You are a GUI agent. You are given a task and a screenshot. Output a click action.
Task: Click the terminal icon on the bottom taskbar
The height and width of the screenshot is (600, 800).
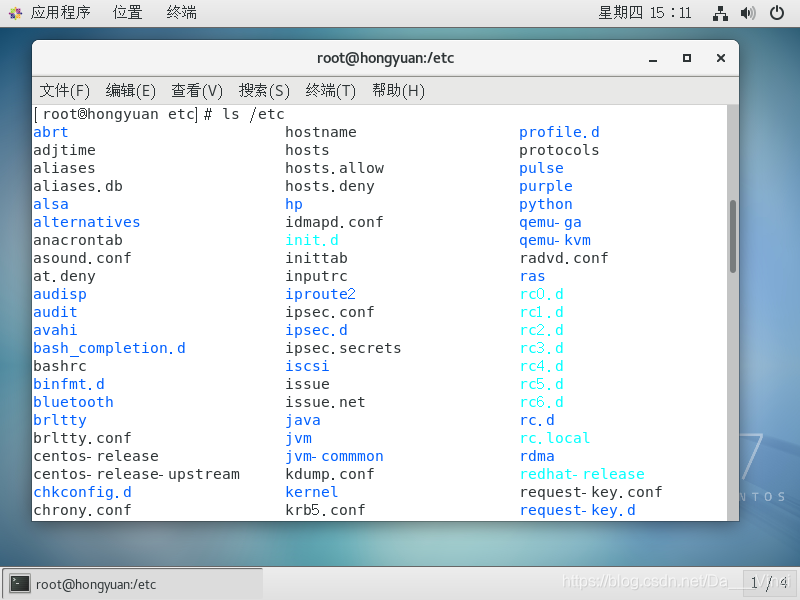click(21, 581)
